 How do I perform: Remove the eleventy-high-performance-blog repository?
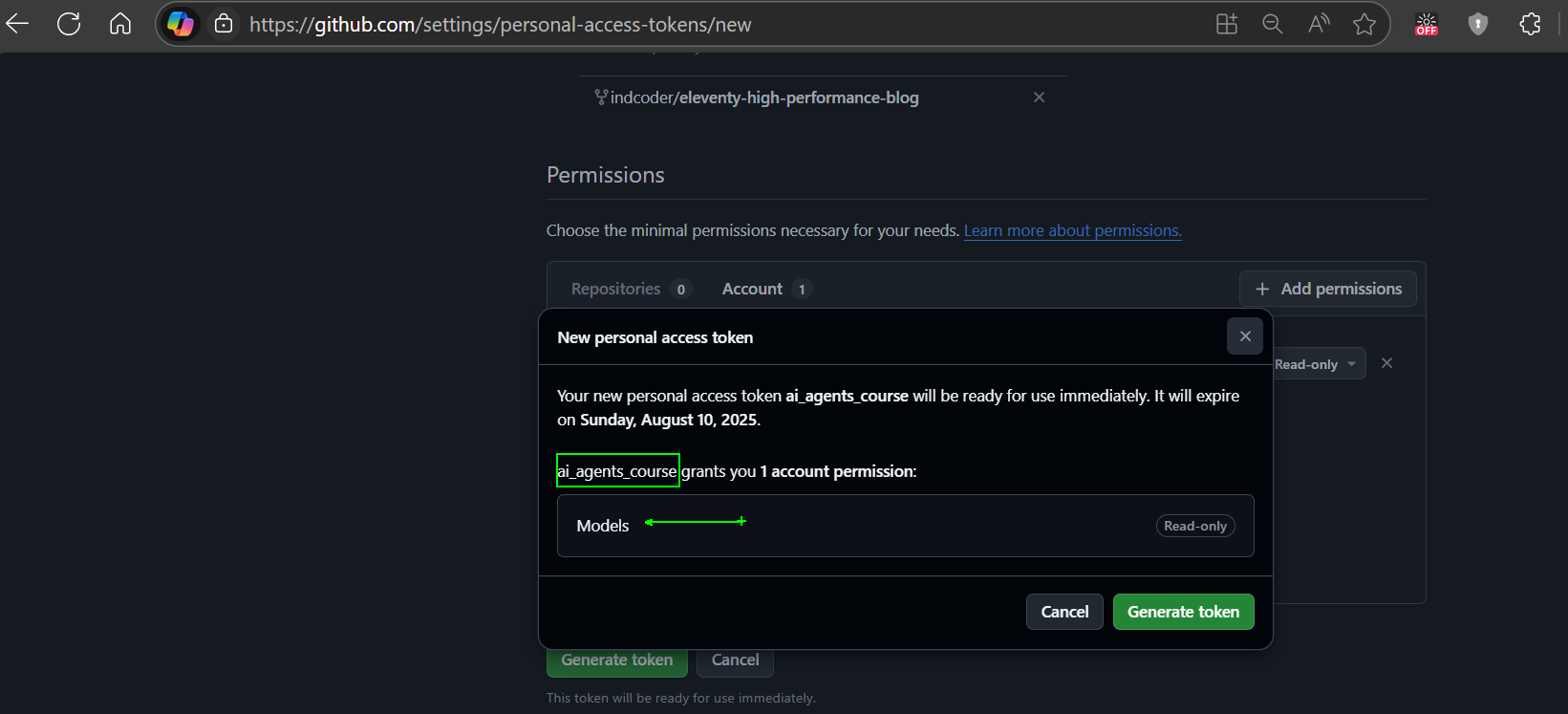tap(1039, 97)
